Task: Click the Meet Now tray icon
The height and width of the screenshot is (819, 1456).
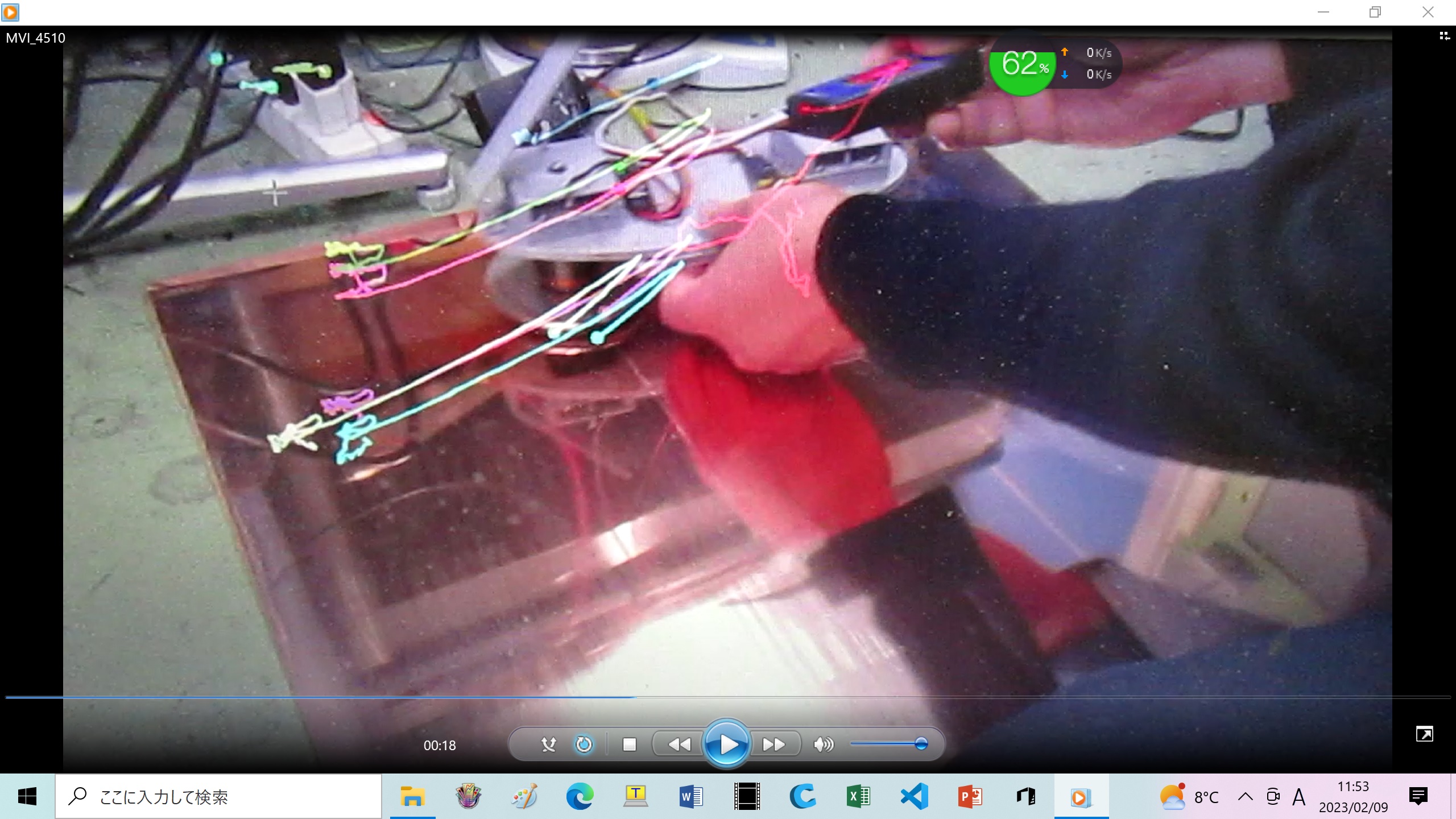Action: pyautogui.click(x=1273, y=796)
